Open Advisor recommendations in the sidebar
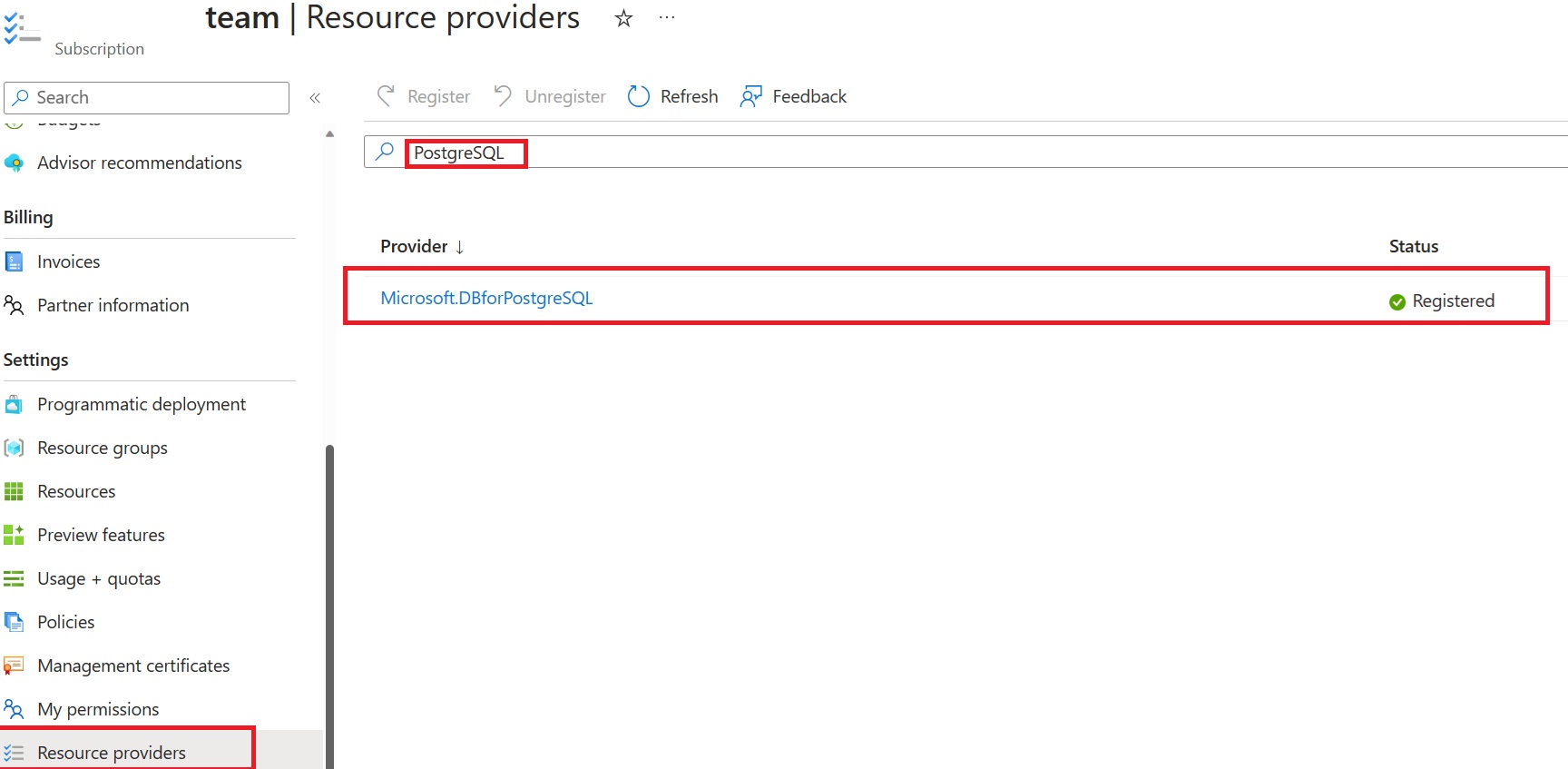The width and height of the screenshot is (1568, 769). tap(140, 163)
